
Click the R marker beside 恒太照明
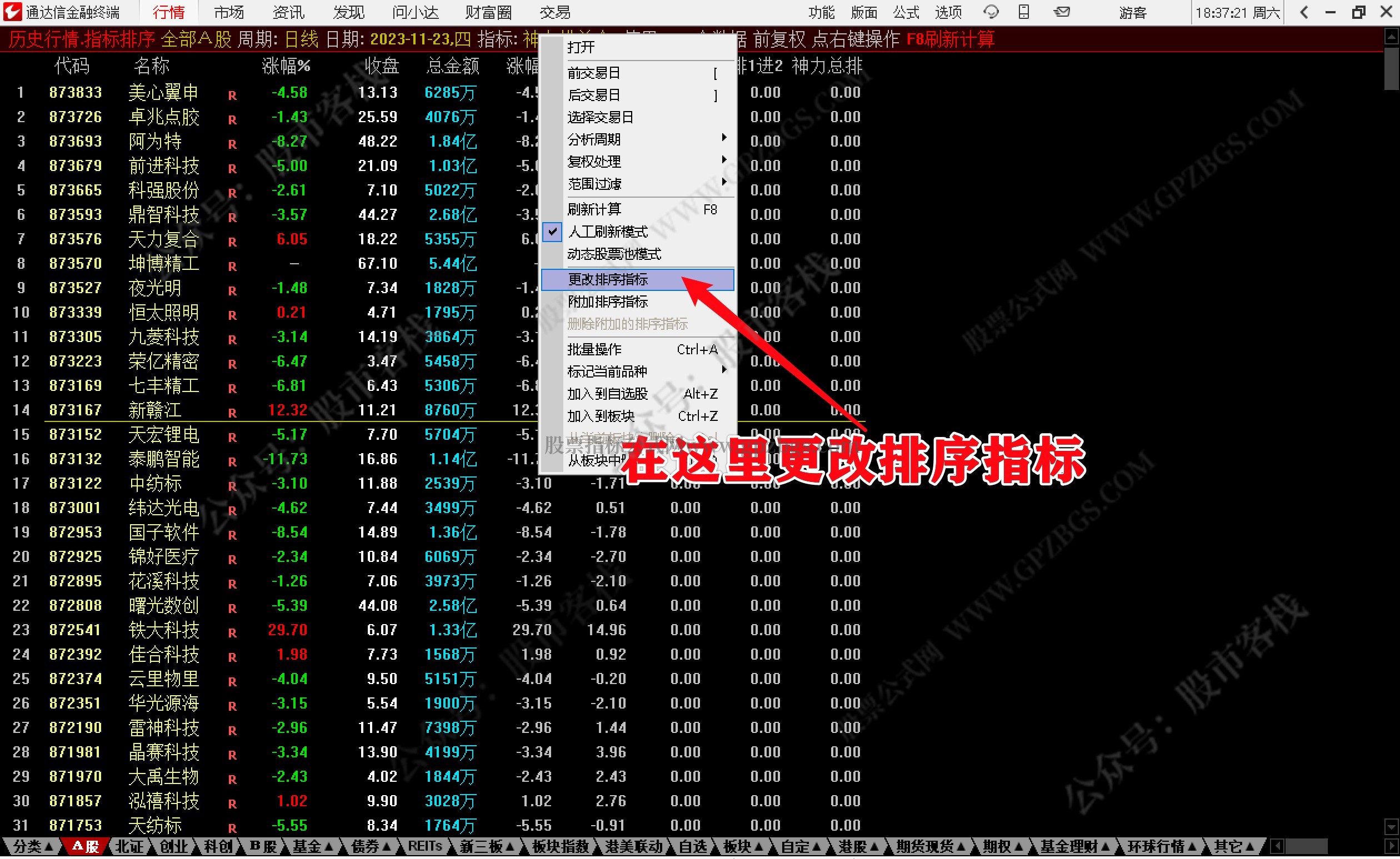pos(232,315)
